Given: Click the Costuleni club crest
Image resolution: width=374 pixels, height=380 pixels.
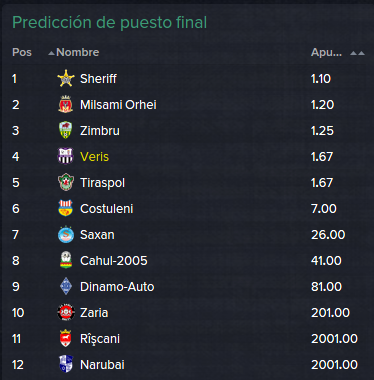Looking at the screenshot, I should (65, 208).
